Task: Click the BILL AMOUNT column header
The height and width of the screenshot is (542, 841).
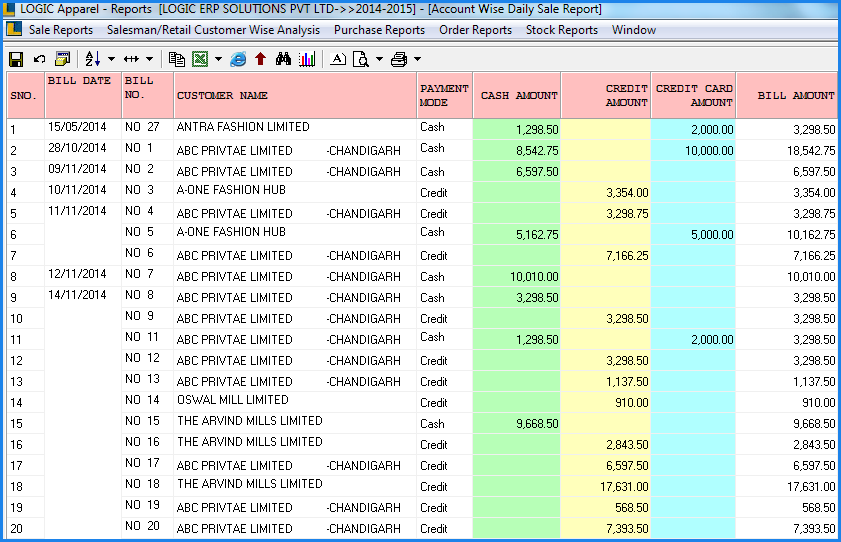Action: pos(787,95)
